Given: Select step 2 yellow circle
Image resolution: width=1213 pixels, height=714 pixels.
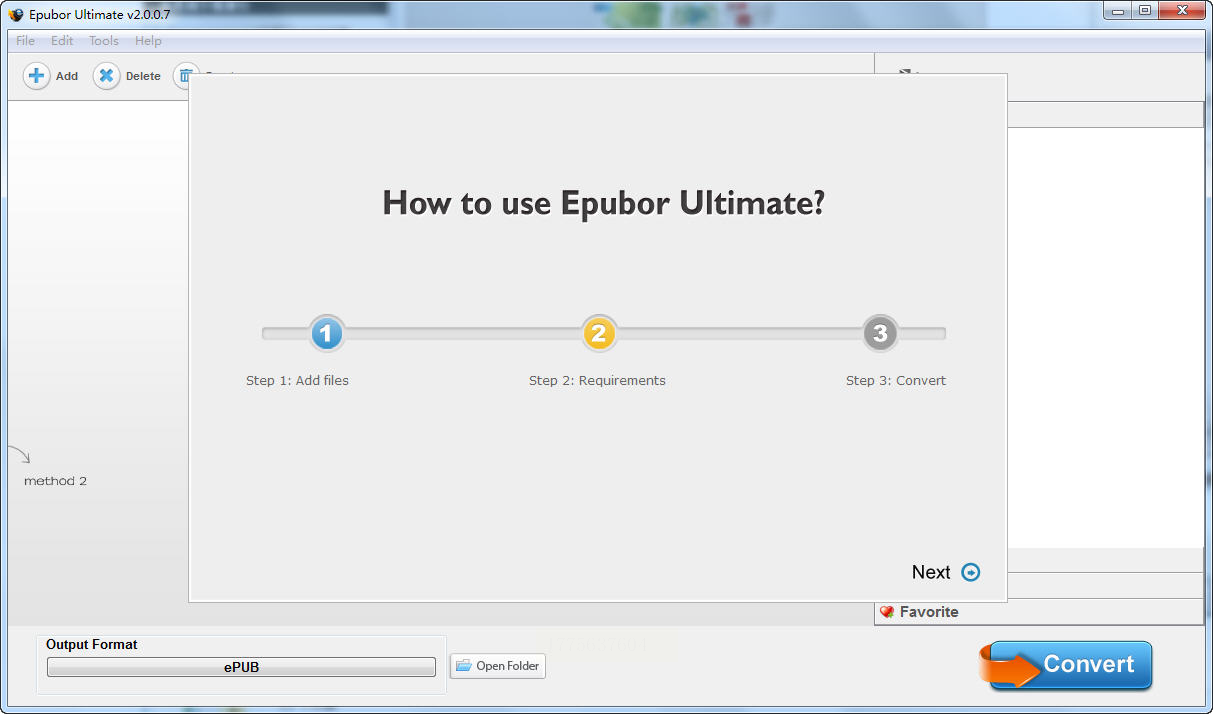Looking at the screenshot, I should (x=599, y=333).
